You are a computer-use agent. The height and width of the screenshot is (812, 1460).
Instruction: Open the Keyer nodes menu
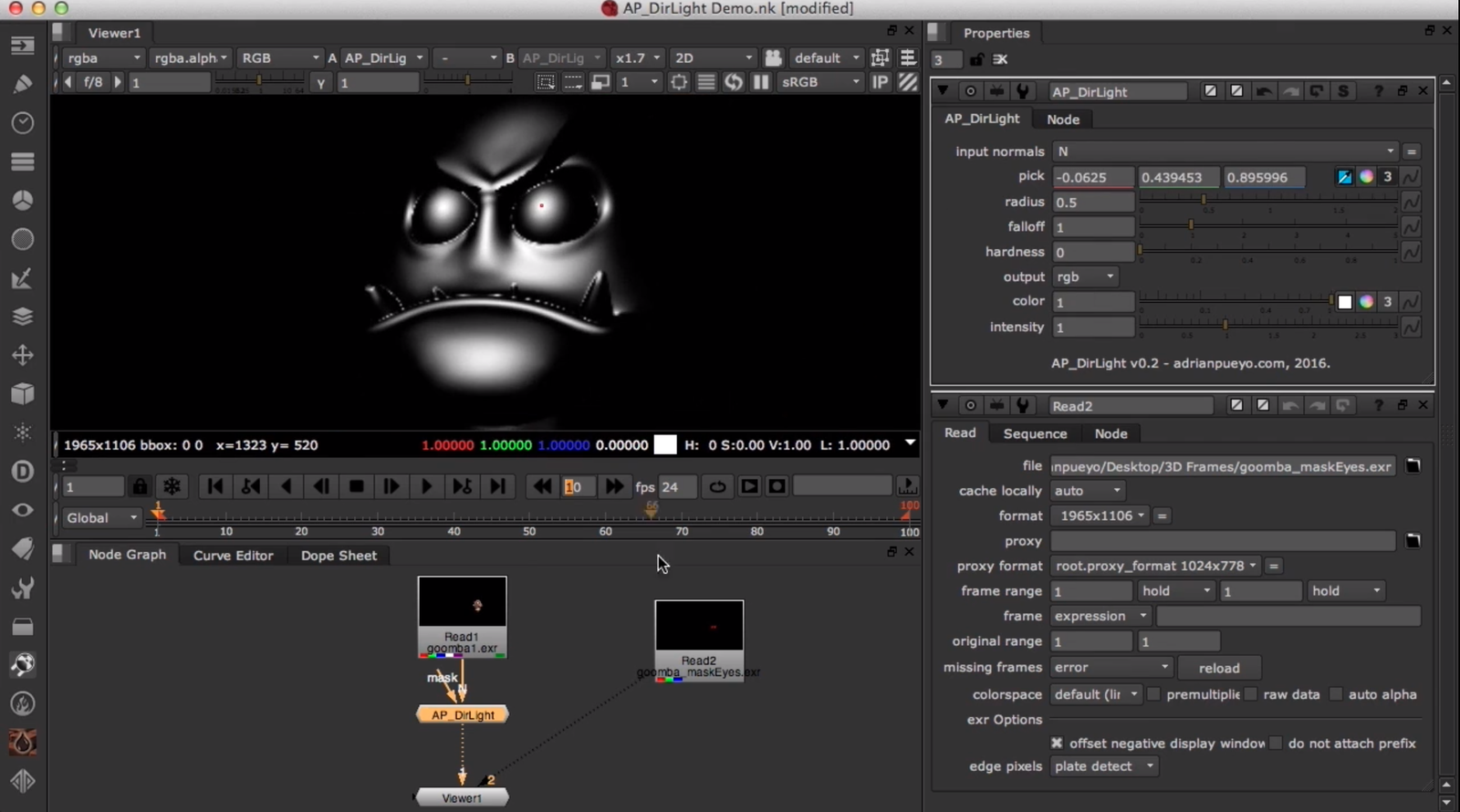coord(23,278)
